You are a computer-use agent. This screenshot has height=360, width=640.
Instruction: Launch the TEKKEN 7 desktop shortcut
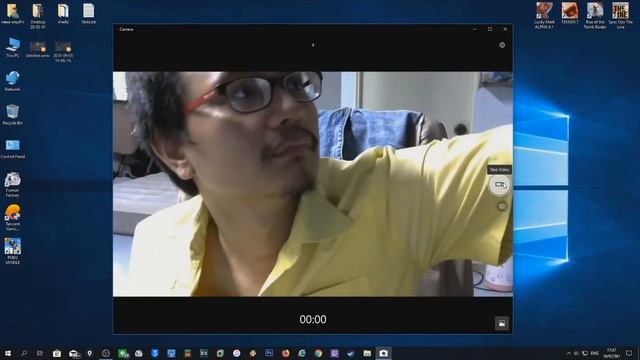(570, 13)
